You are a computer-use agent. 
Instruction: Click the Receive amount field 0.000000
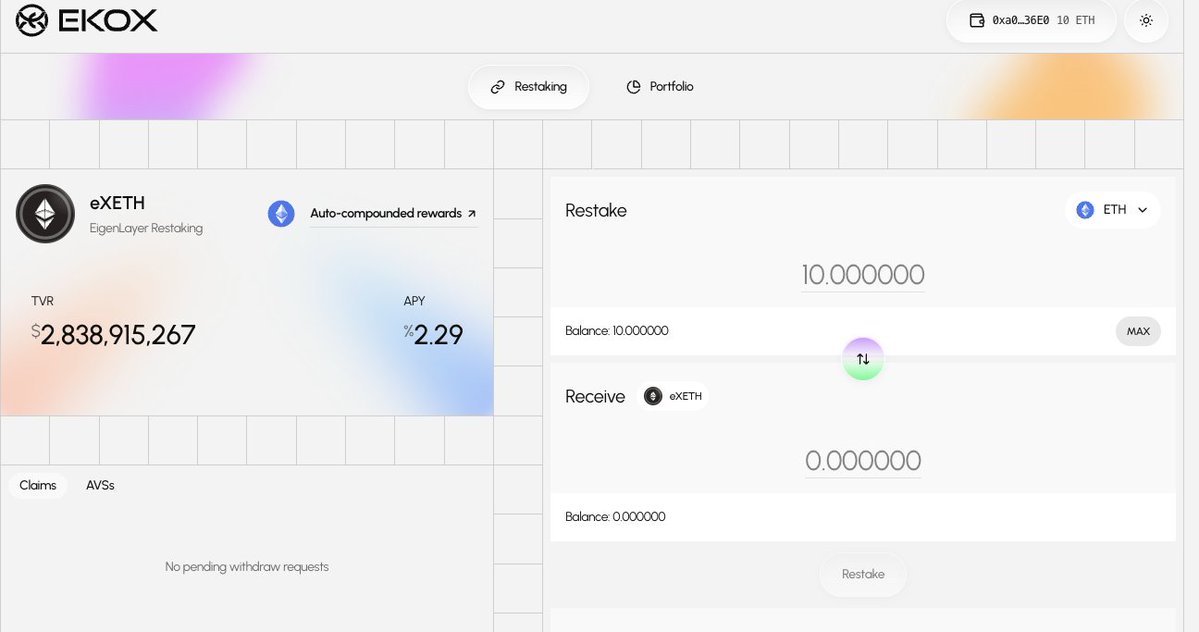pos(863,461)
